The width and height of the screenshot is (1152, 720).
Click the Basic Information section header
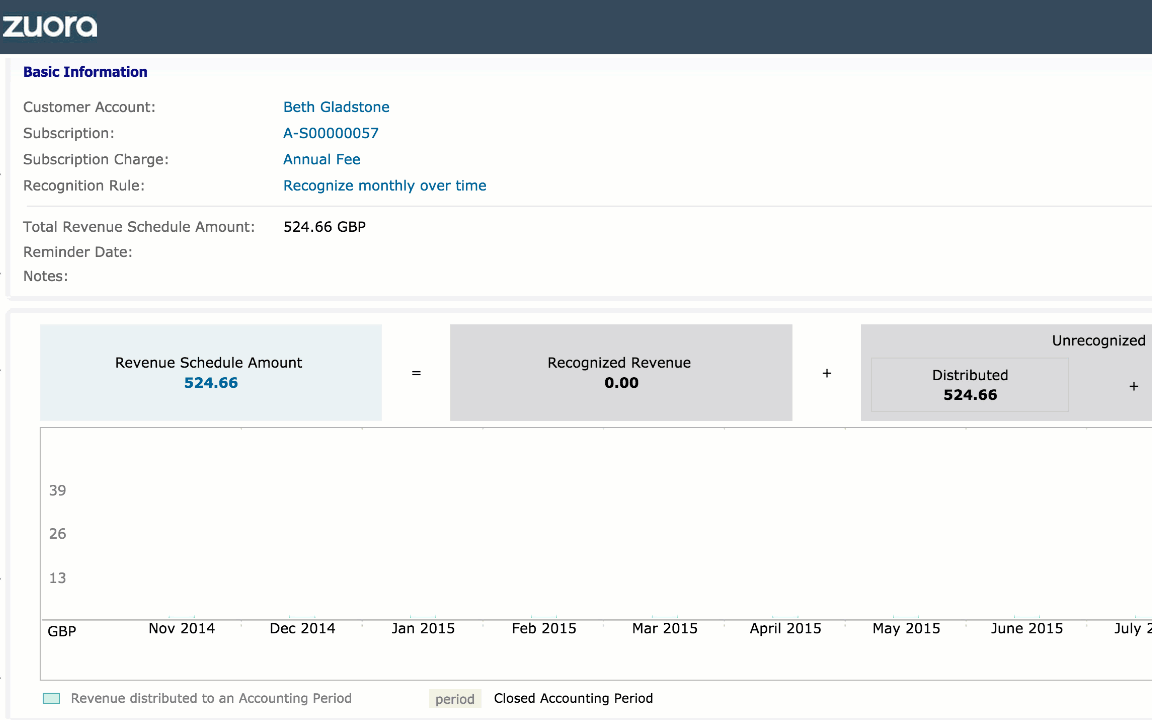point(85,72)
